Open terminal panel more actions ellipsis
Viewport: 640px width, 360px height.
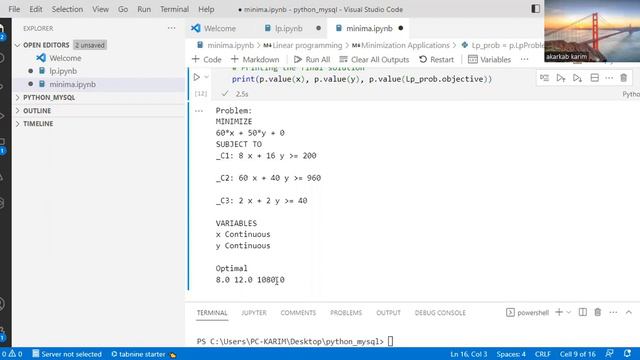click(x=613, y=312)
